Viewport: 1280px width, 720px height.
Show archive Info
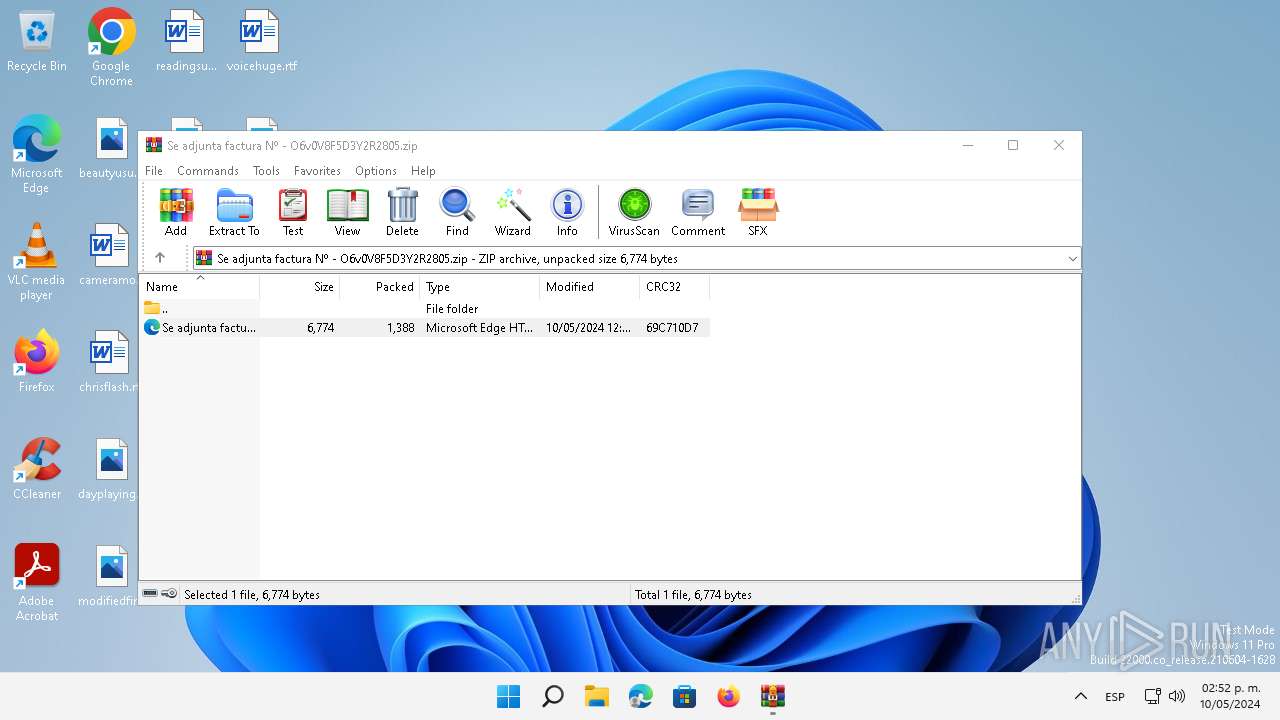coord(567,213)
